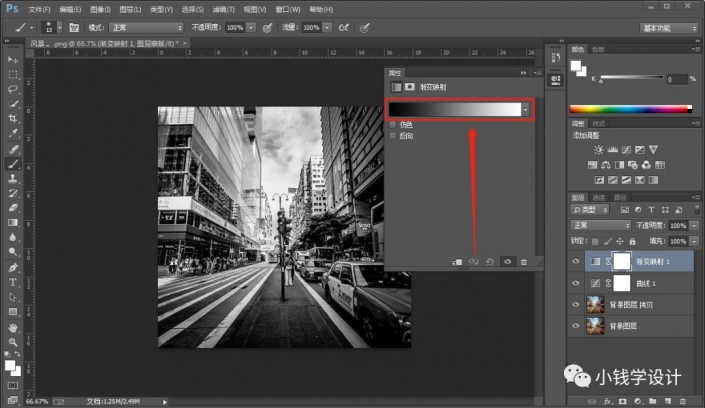The height and width of the screenshot is (408, 705).
Task: Select the Rectangle shape tool
Action: click(x=13, y=312)
